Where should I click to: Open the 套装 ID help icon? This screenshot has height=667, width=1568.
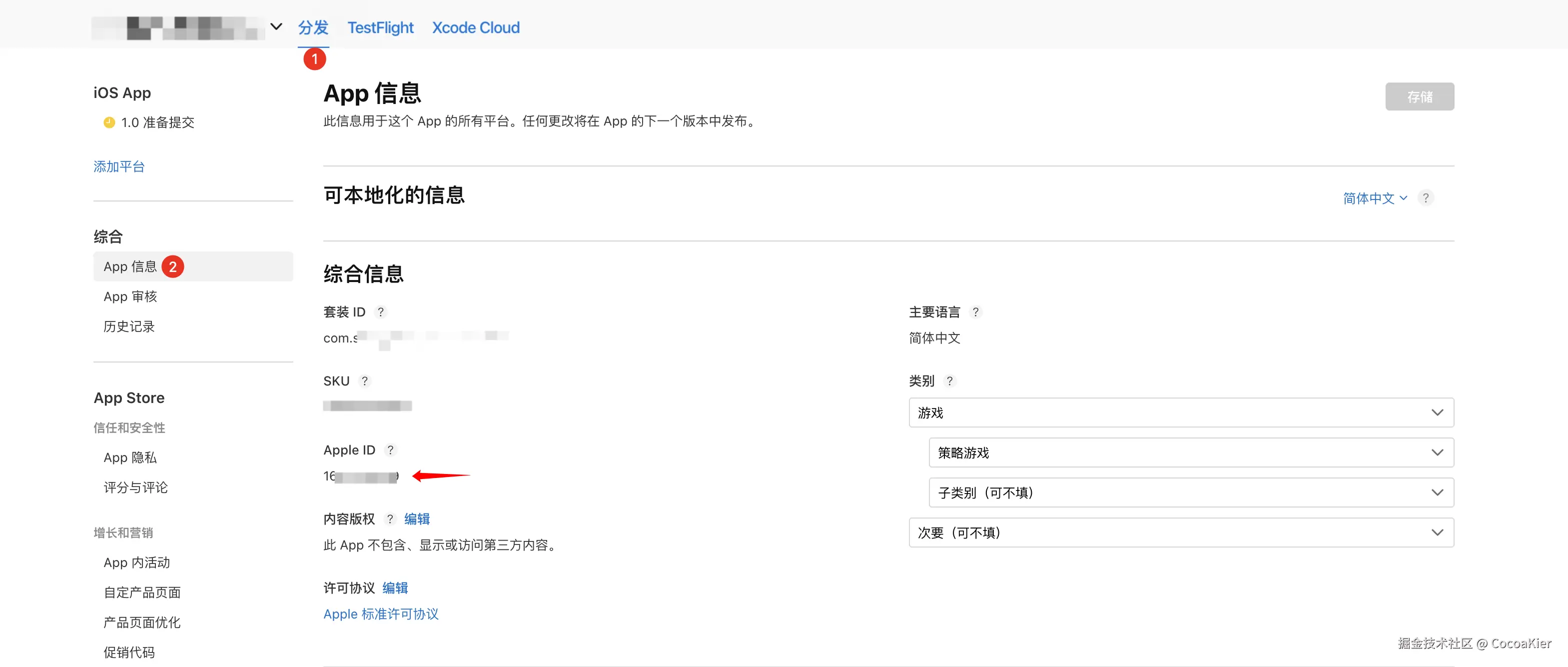[x=381, y=311]
